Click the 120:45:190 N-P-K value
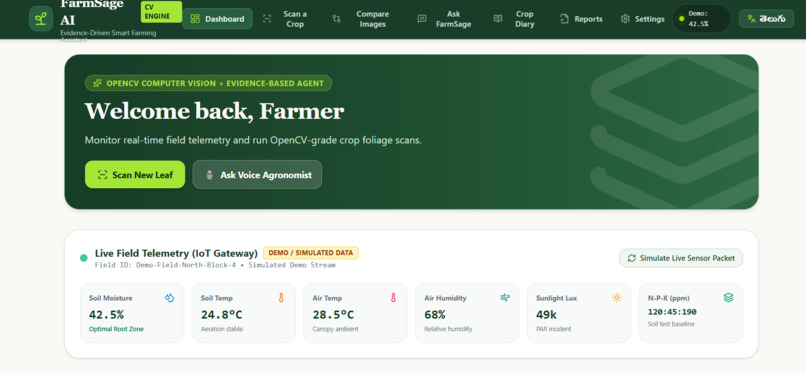 672,312
